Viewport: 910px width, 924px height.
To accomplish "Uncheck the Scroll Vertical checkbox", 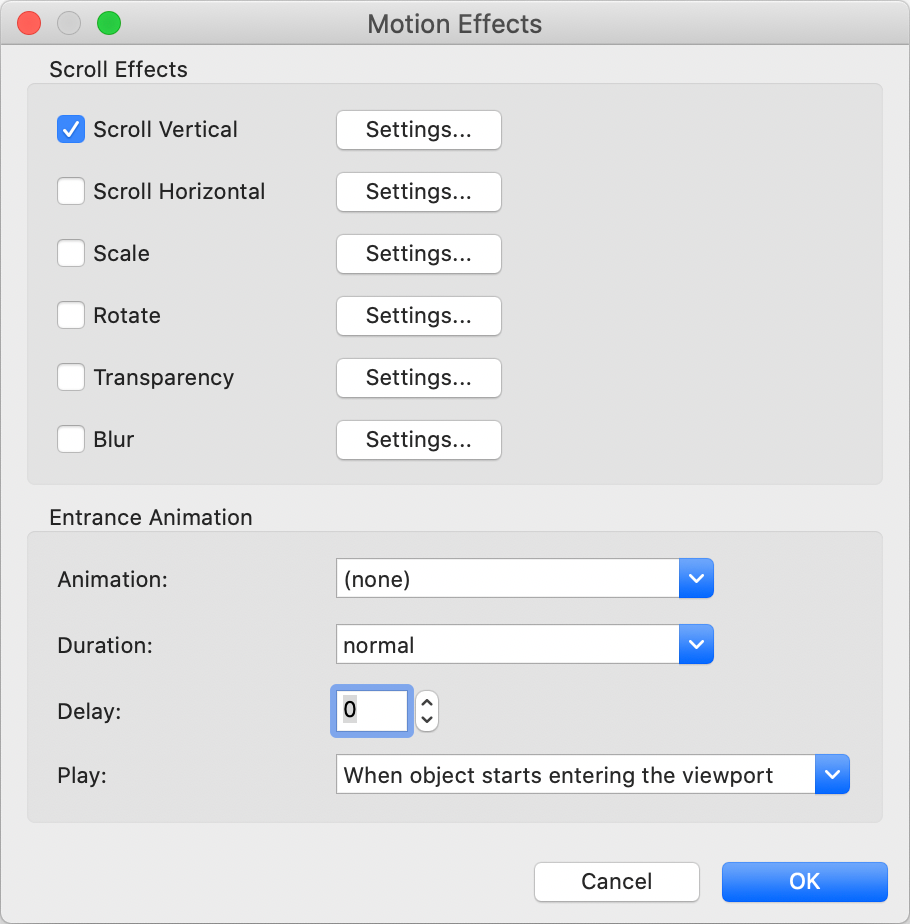I will [x=71, y=130].
